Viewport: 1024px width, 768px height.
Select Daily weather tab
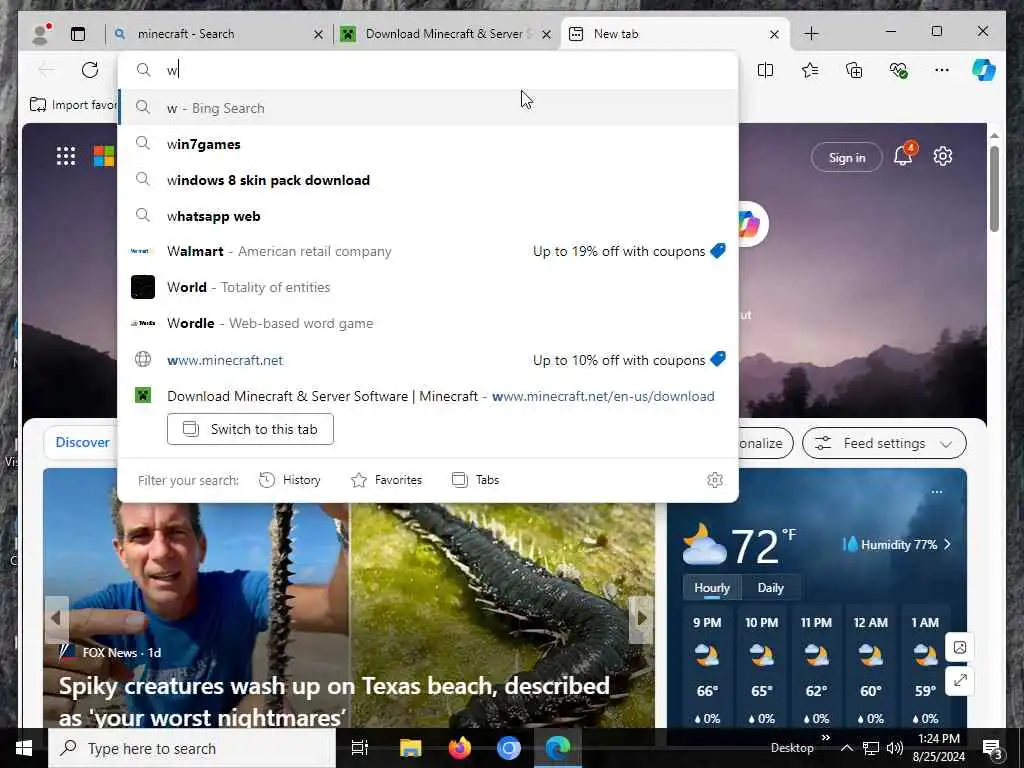point(771,588)
